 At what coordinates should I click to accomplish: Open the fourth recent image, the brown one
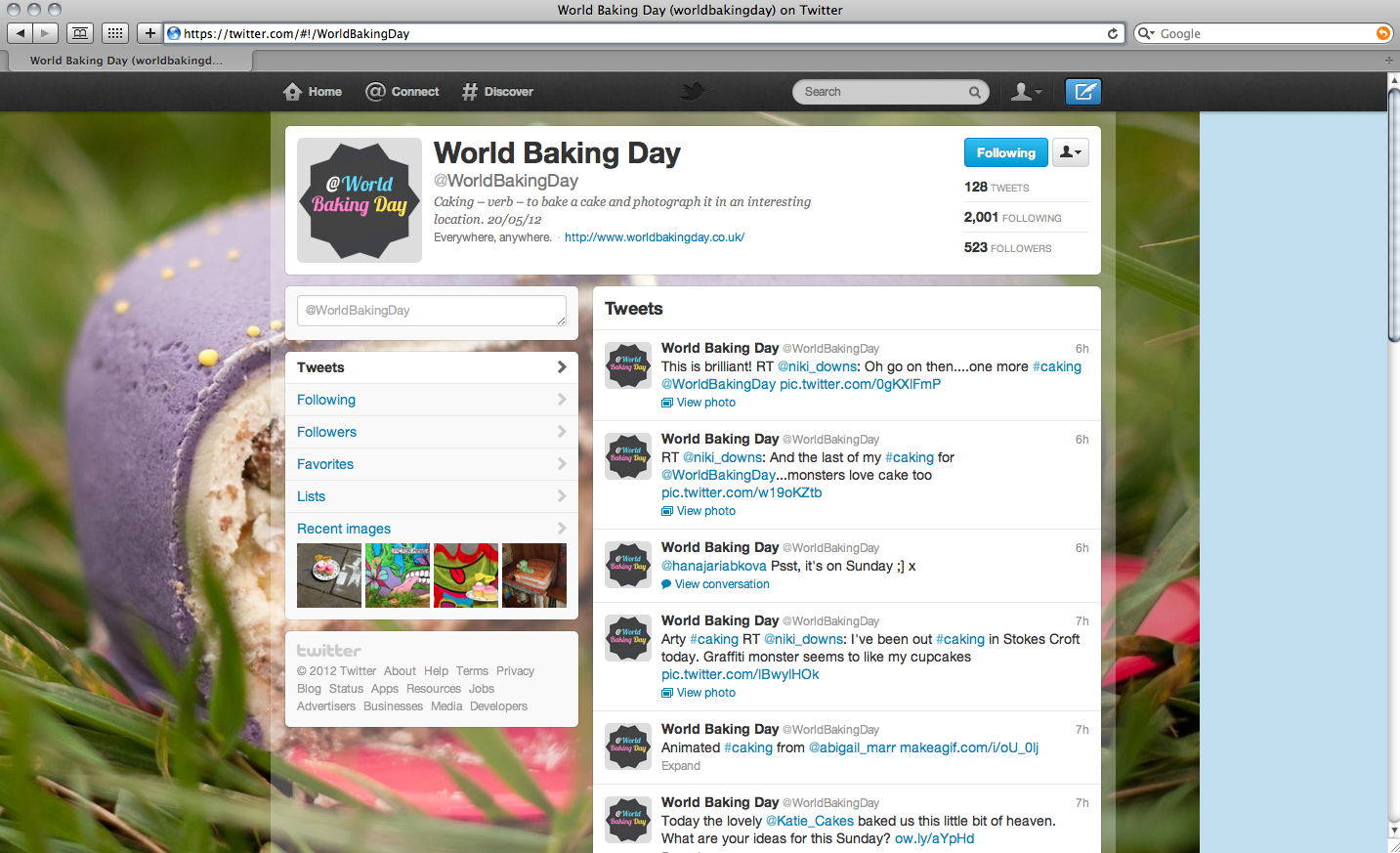tap(534, 576)
